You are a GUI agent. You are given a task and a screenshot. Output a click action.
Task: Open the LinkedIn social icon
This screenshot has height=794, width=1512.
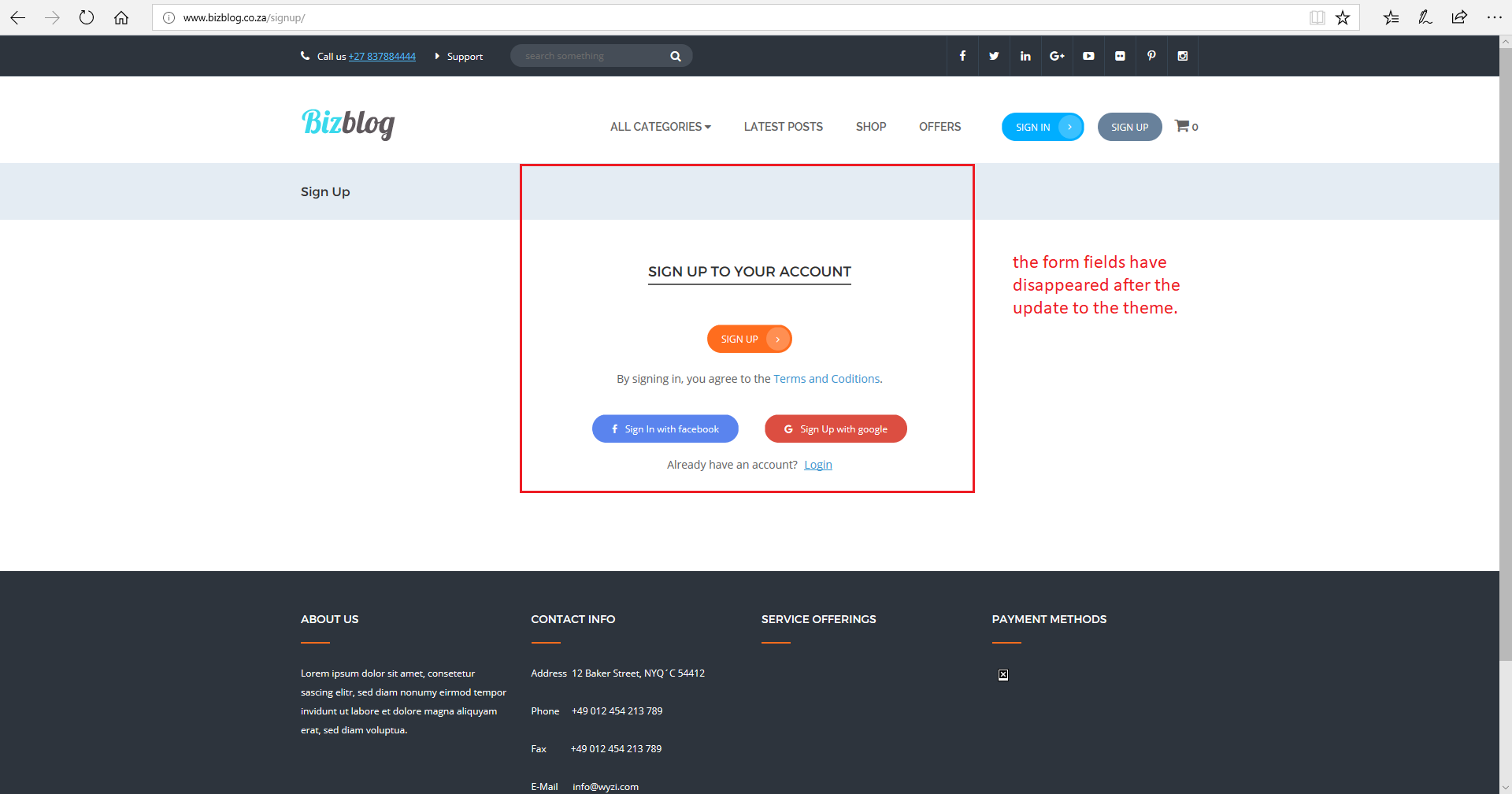tap(1025, 55)
